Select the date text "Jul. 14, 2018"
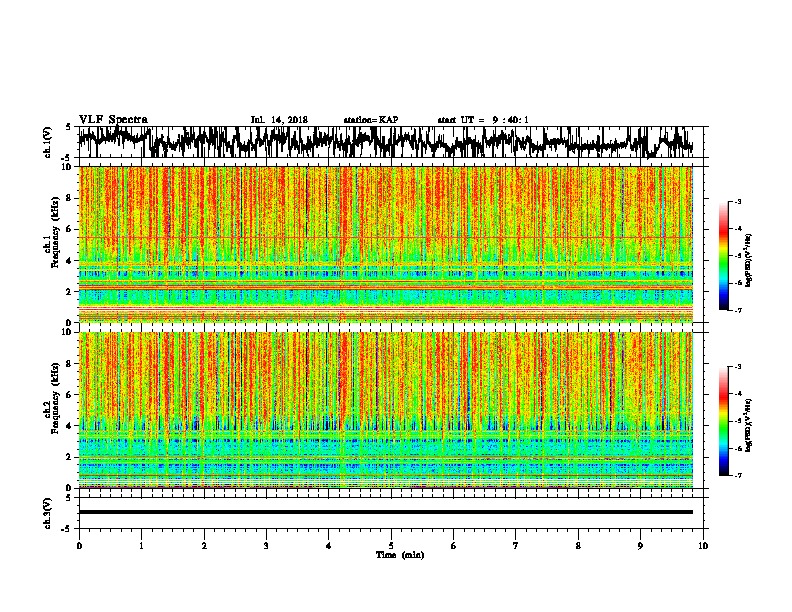The width and height of the screenshot is (792, 612). point(279,120)
